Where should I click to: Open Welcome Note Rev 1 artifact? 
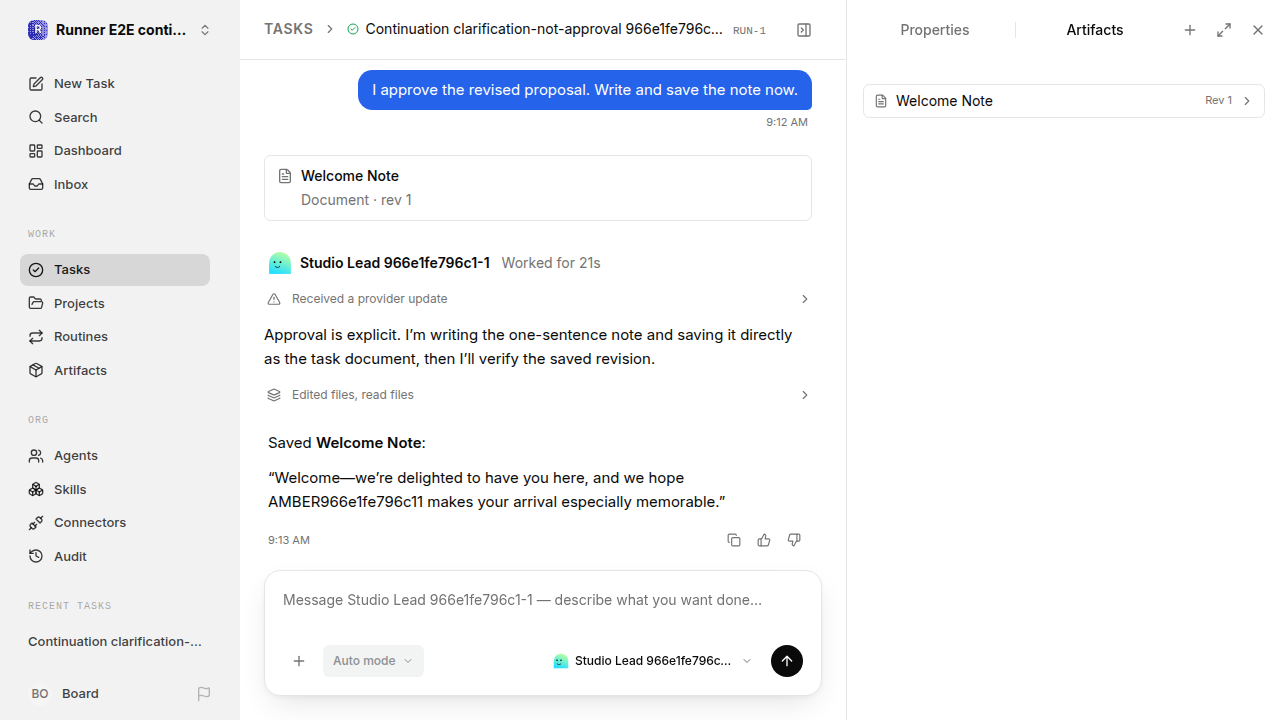click(x=1064, y=101)
